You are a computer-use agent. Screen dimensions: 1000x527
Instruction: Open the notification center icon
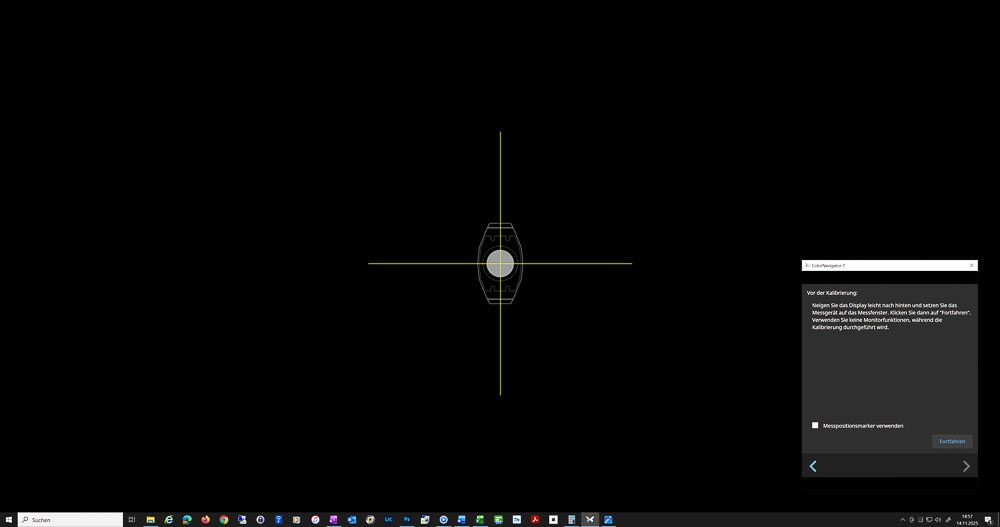(989, 519)
